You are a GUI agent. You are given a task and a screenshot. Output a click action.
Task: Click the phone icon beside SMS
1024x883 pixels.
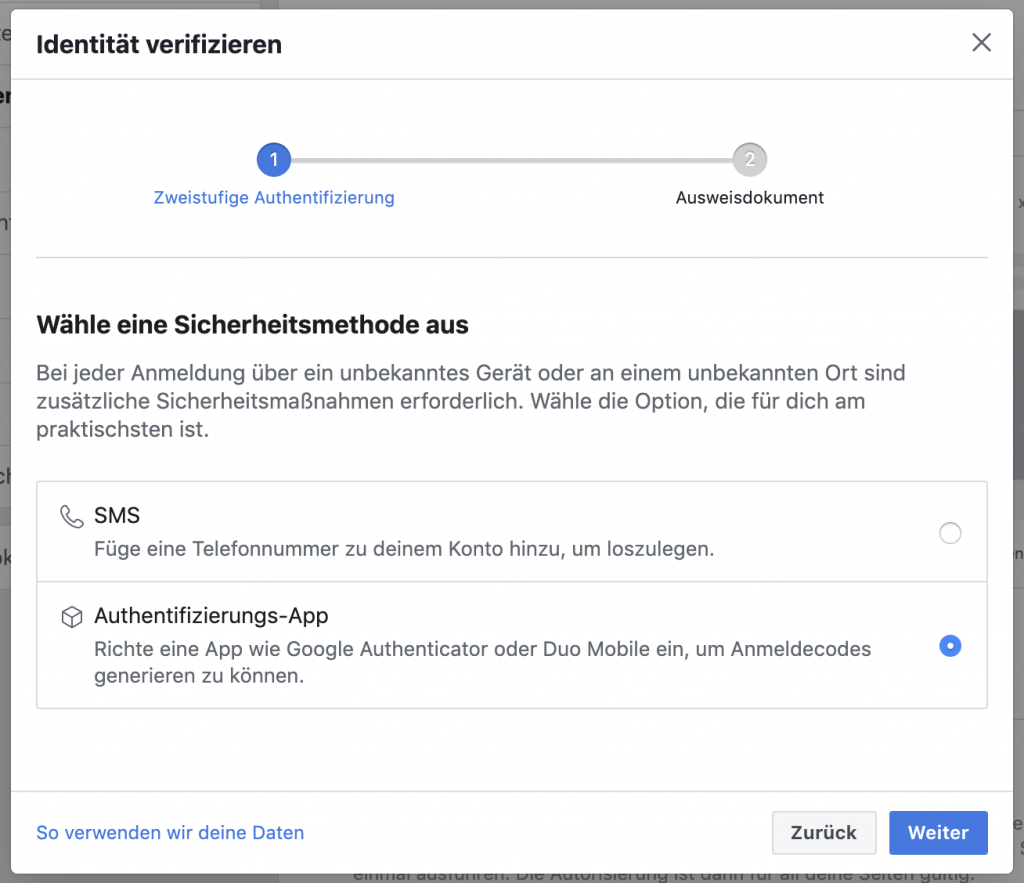71,517
